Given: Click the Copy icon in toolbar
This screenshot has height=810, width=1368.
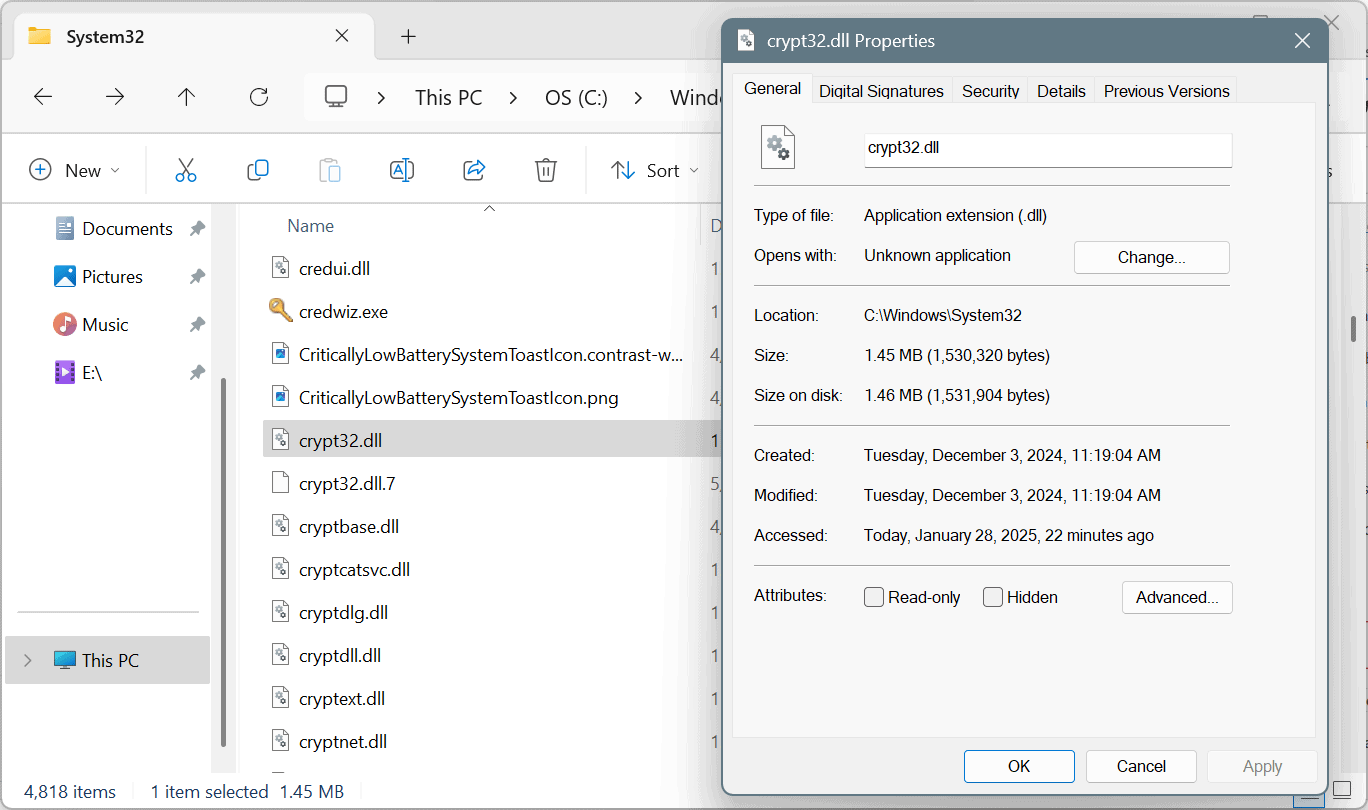Looking at the screenshot, I should (258, 170).
